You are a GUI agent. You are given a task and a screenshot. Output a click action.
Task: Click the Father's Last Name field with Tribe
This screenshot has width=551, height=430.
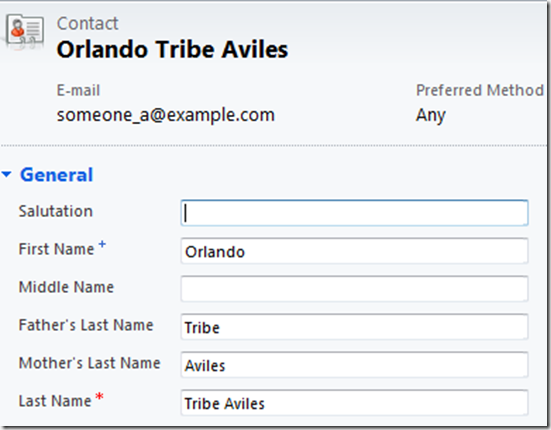(x=354, y=327)
